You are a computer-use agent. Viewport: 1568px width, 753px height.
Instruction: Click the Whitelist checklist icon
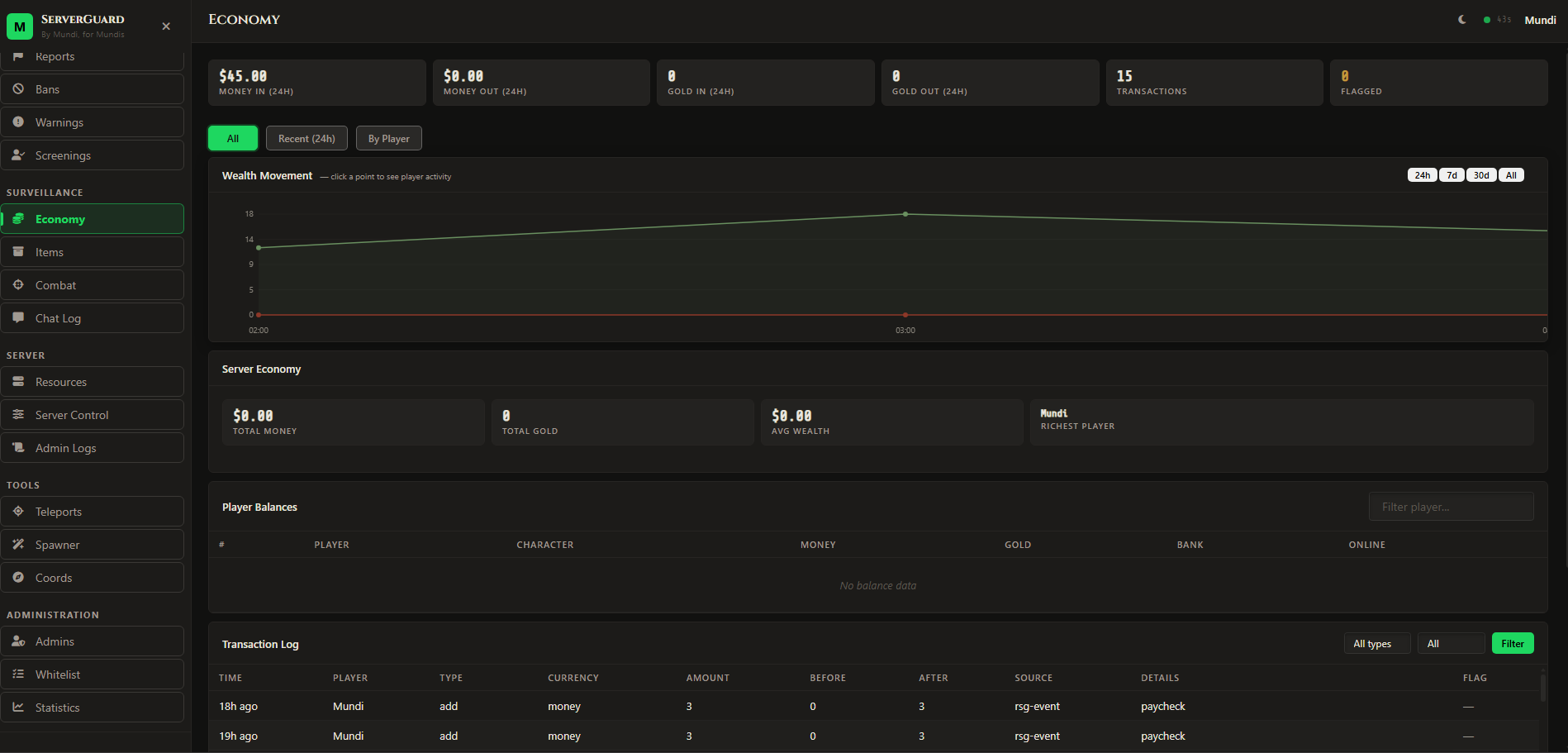pos(18,674)
